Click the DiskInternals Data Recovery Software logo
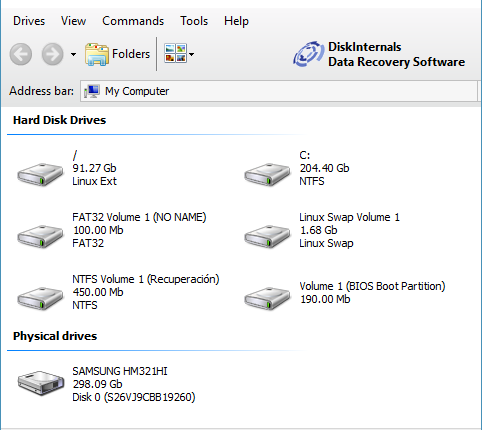Viewport: 482px width, 430px height. (x=379, y=54)
